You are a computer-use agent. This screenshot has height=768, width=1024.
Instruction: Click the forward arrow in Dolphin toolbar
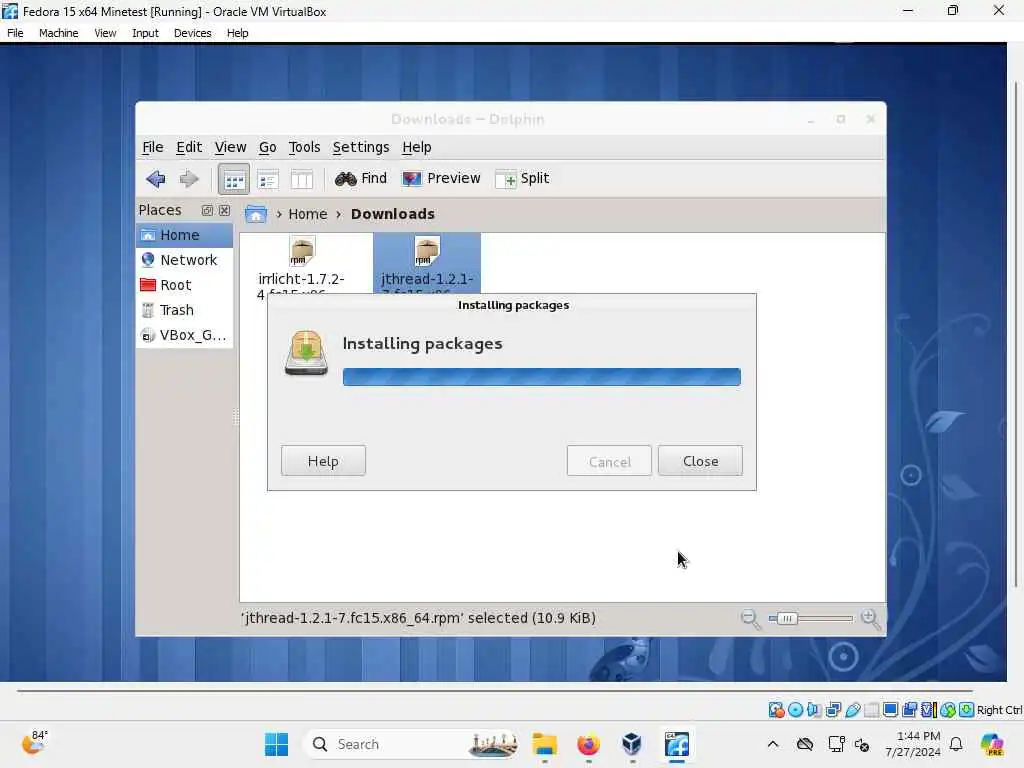point(189,178)
